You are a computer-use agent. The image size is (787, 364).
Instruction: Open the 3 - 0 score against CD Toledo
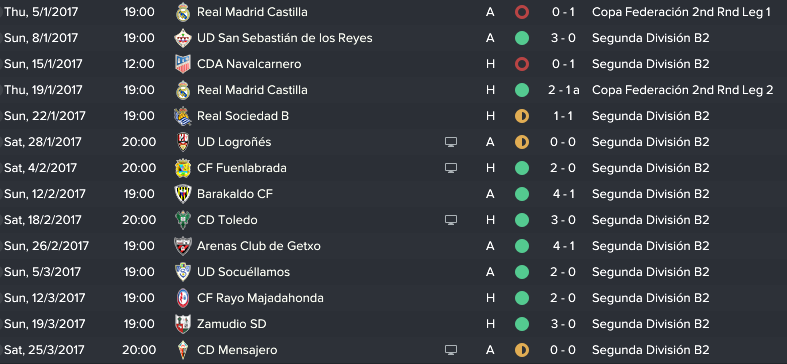(x=563, y=220)
